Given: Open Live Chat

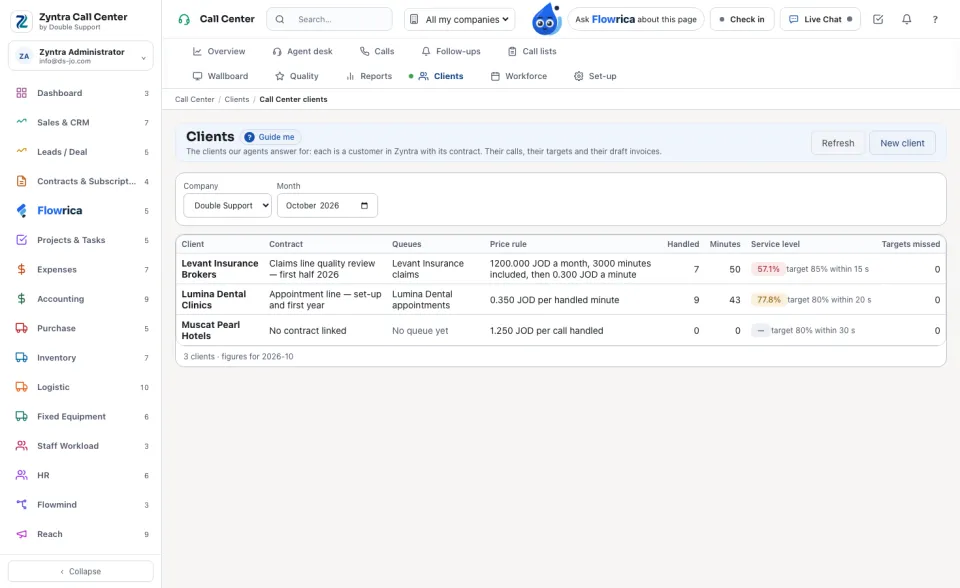Looking at the screenshot, I should 820,19.
